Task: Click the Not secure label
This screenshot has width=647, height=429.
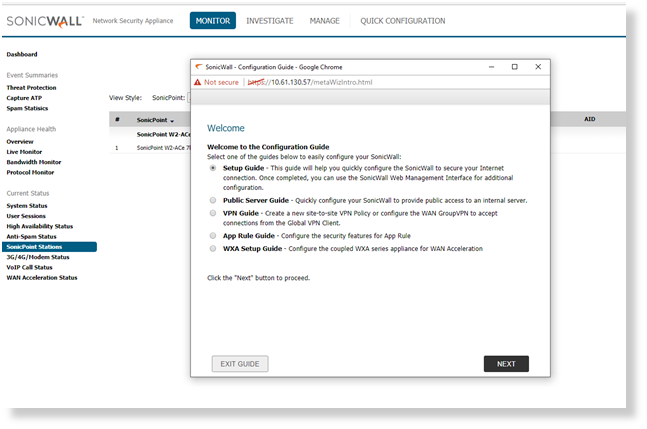Action: 221,82
